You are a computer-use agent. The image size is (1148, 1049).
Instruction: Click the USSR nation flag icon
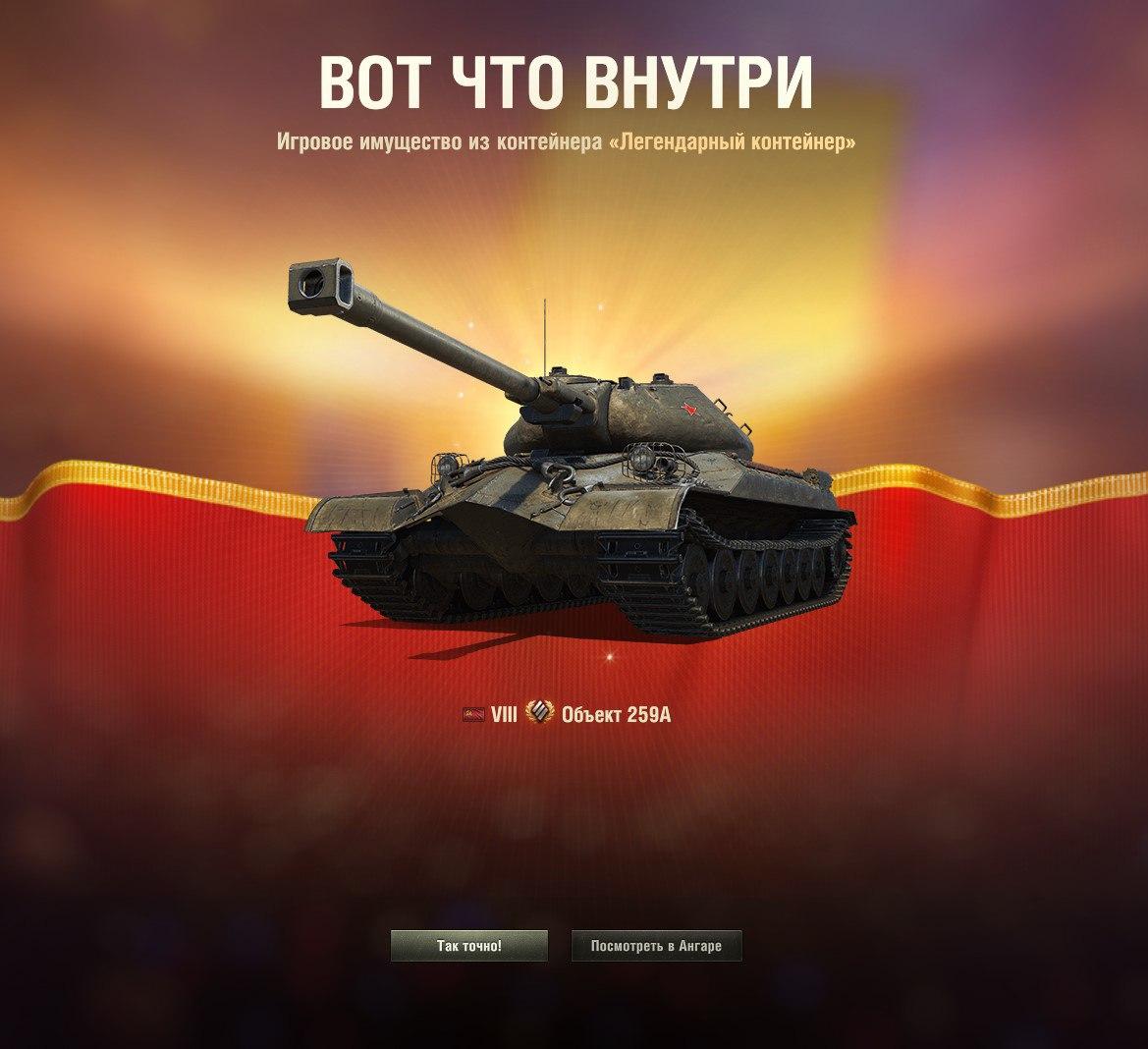pos(473,714)
